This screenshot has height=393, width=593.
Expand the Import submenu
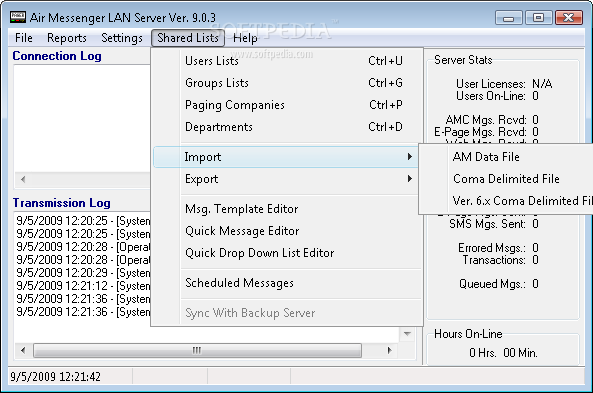[x=286, y=157]
